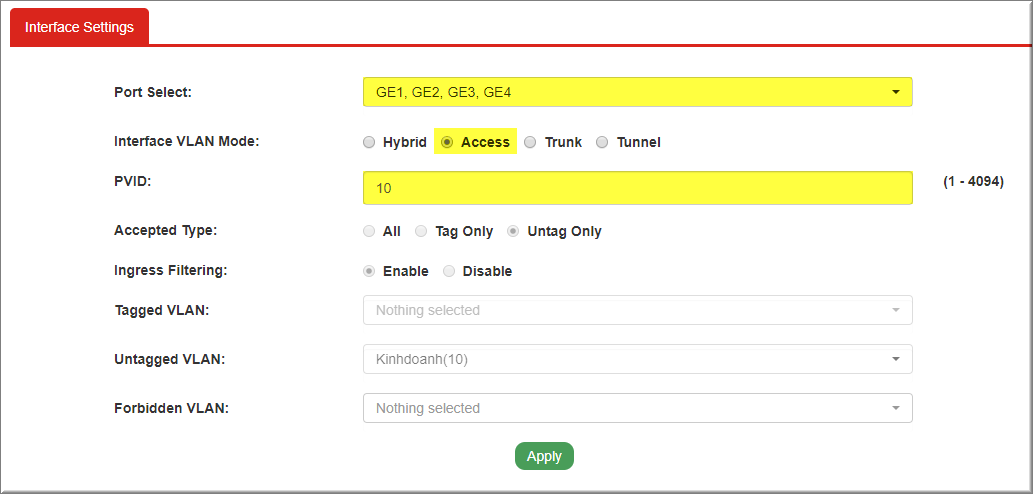Click the Port Select caret arrow
Viewport: 1033px width, 494px height.
(x=895, y=92)
